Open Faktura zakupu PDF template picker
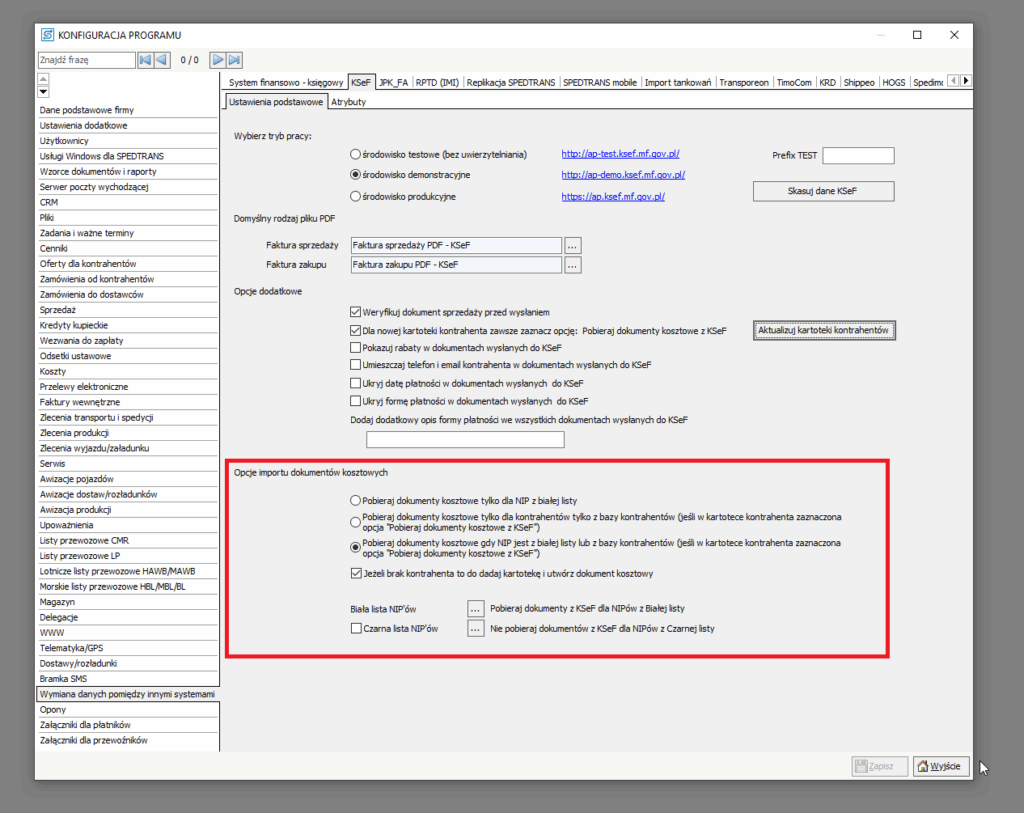 [x=573, y=265]
